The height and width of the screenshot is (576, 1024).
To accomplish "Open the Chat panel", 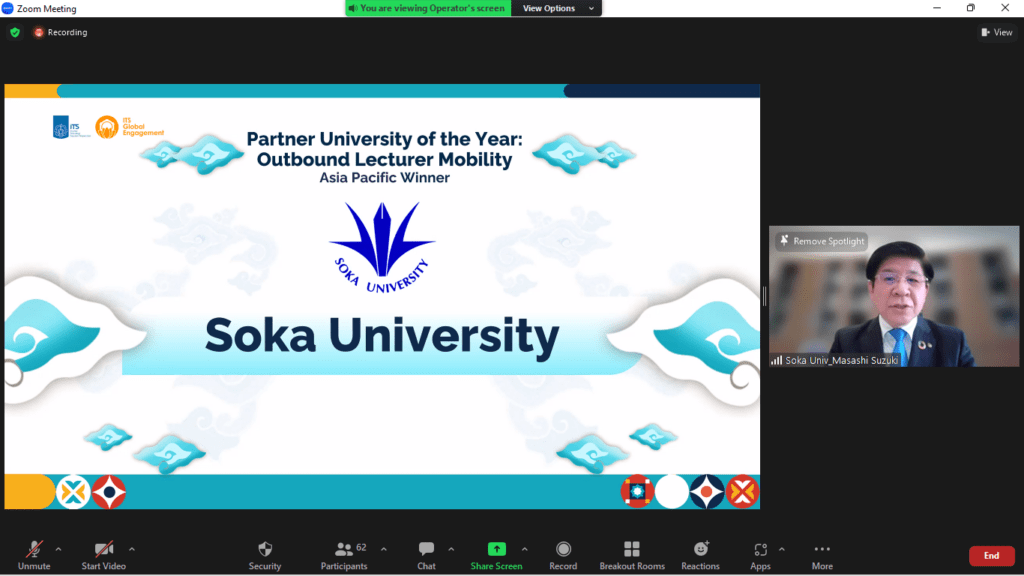I will click(426, 555).
